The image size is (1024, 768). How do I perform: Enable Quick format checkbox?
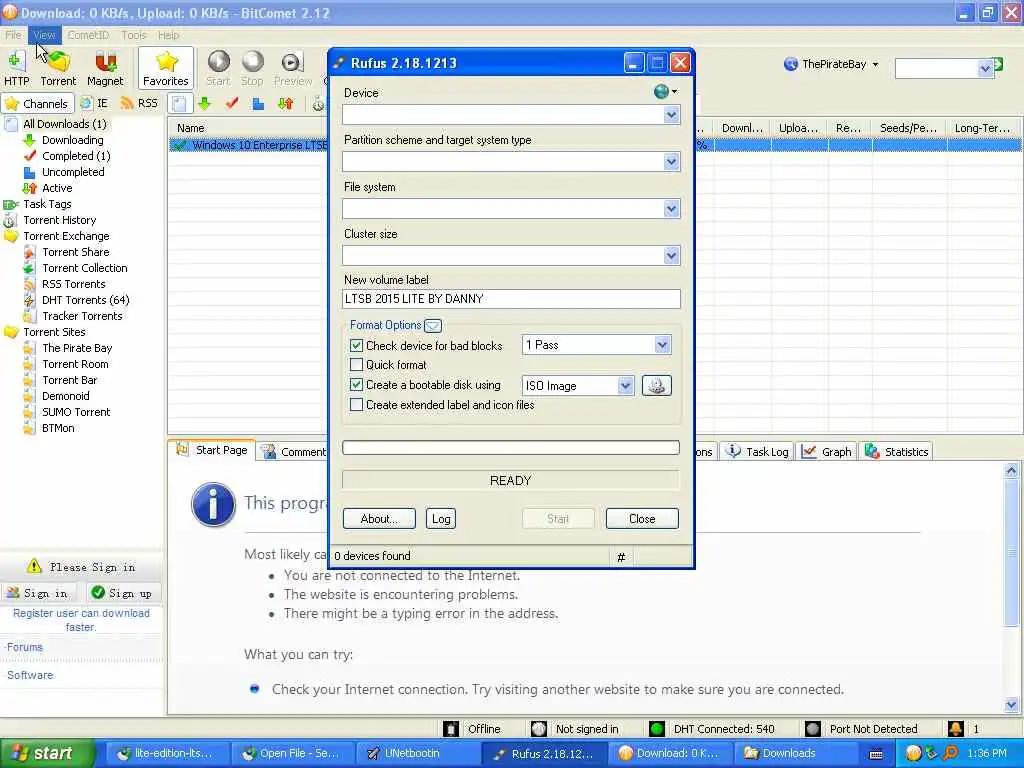[357, 364]
